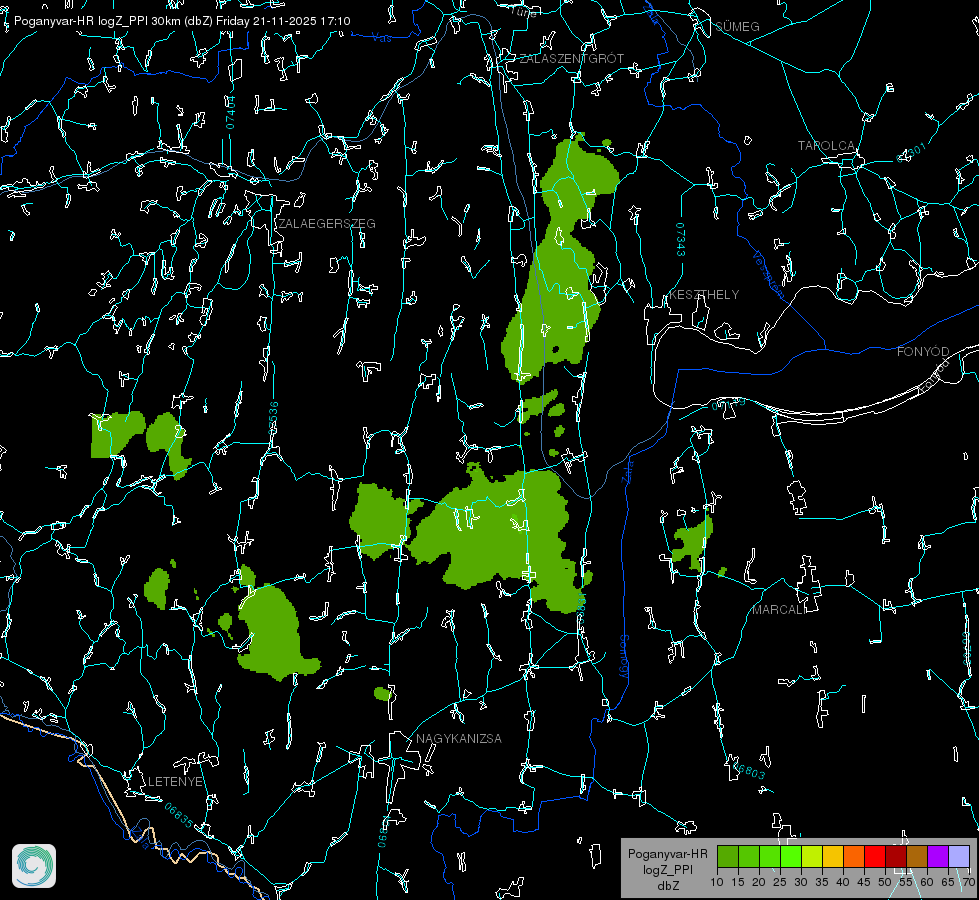This screenshot has width=979, height=900.
Task: Pick the dark green 10–15 dBZ legend swatch
Action: tap(727, 856)
